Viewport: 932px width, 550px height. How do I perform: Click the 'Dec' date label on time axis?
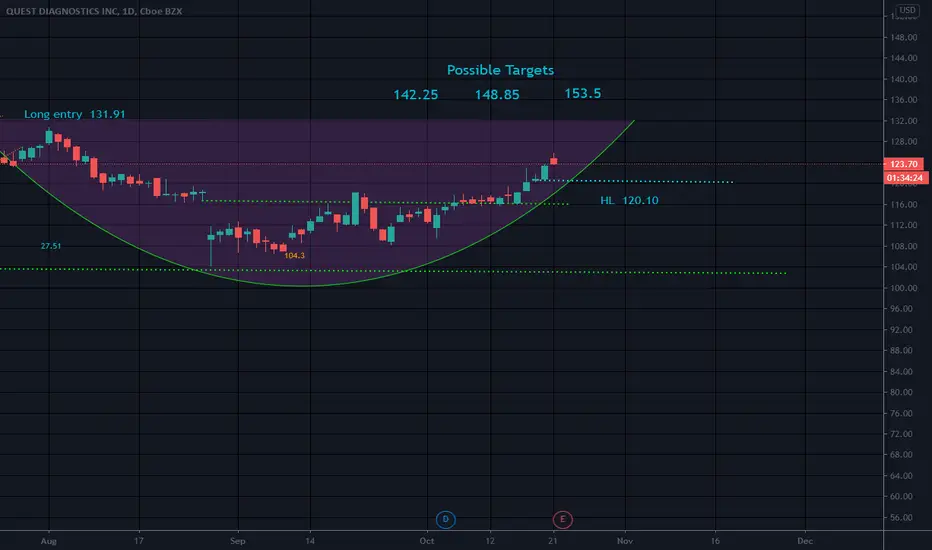click(805, 541)
